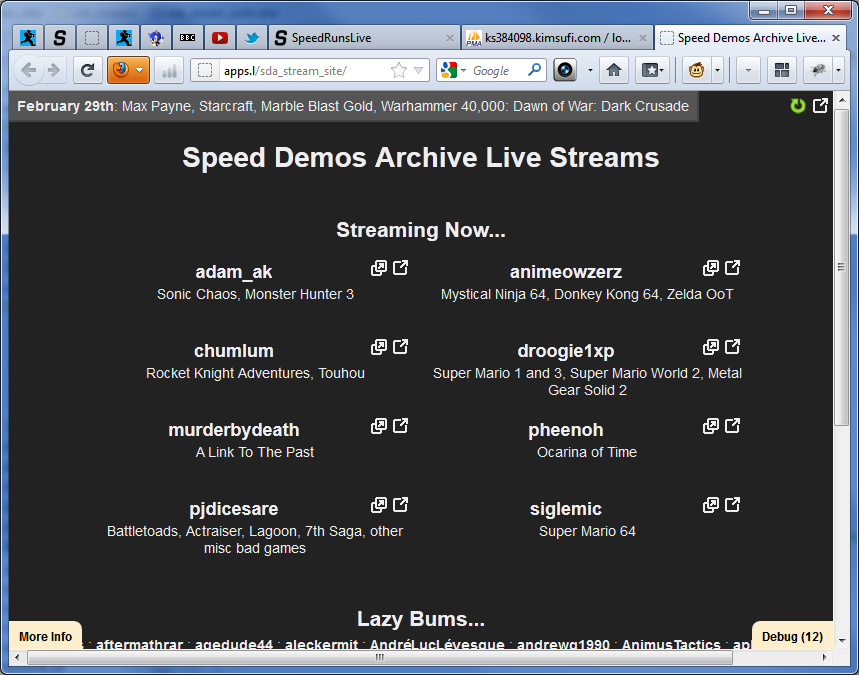The image size is (859, 675).
Task: Click the pinned YouTube tab
Action: pos(219,38)
